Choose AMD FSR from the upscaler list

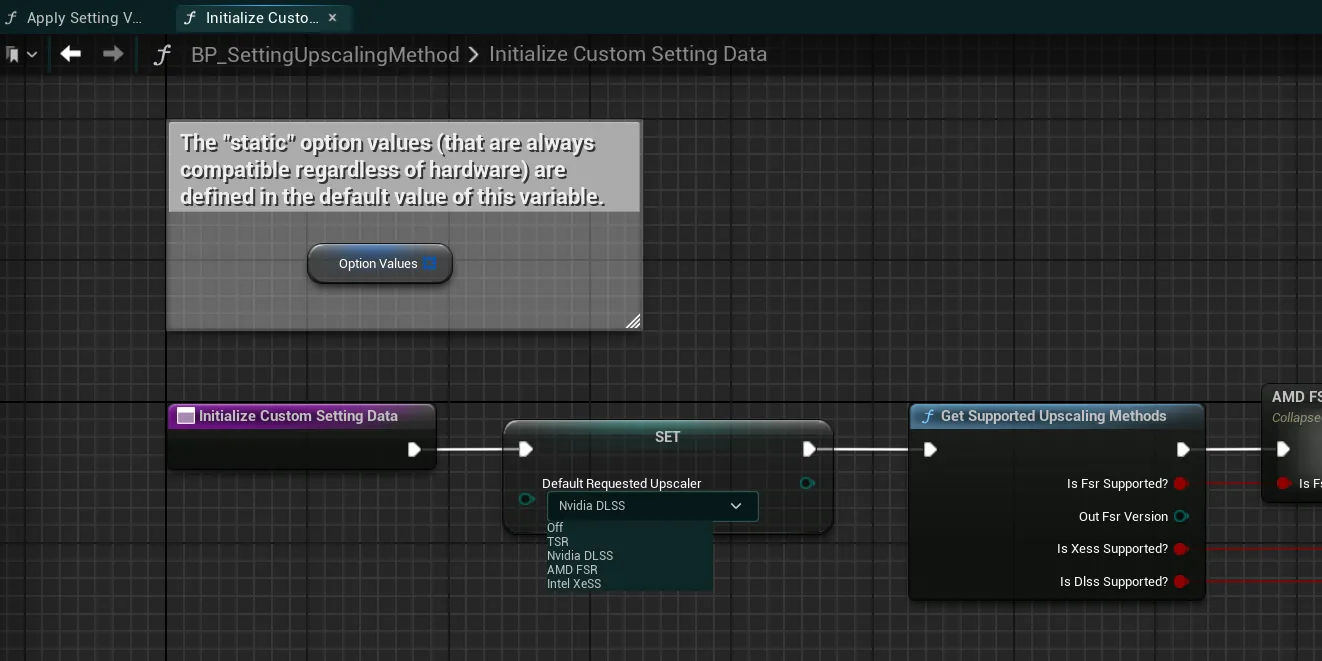(572, 570)
